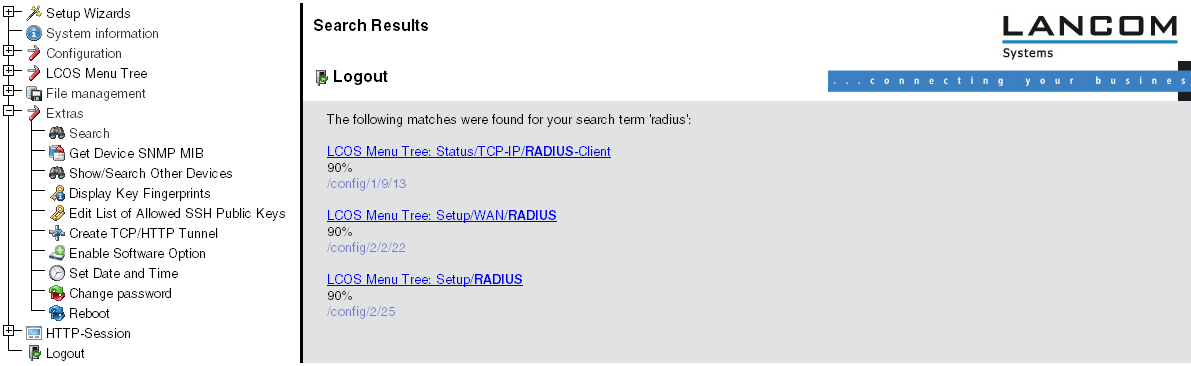Click the Setup Wizards wand icon

(33, 13)
